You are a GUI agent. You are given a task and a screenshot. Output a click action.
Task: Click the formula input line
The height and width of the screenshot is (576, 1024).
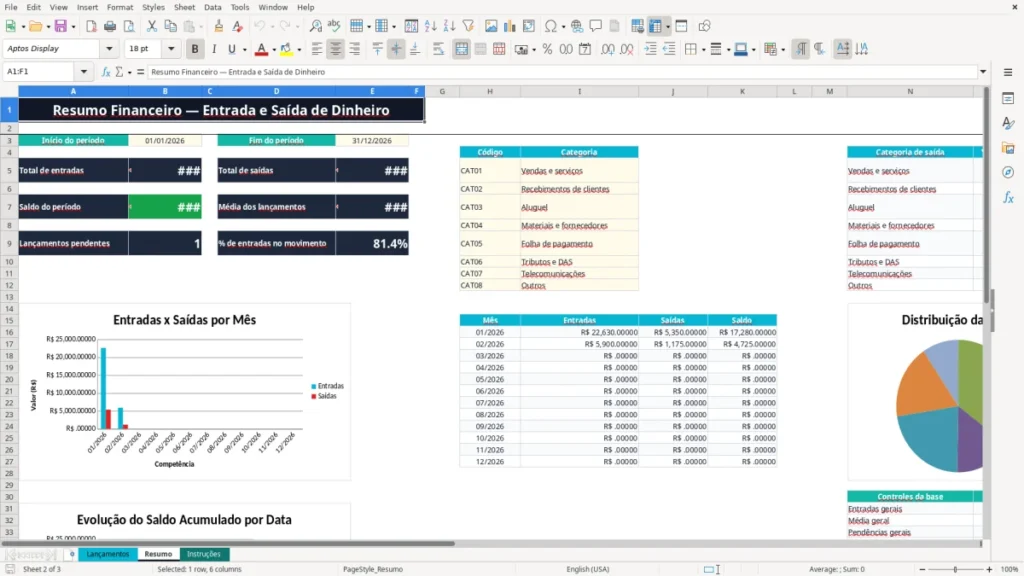coord(562,72)
